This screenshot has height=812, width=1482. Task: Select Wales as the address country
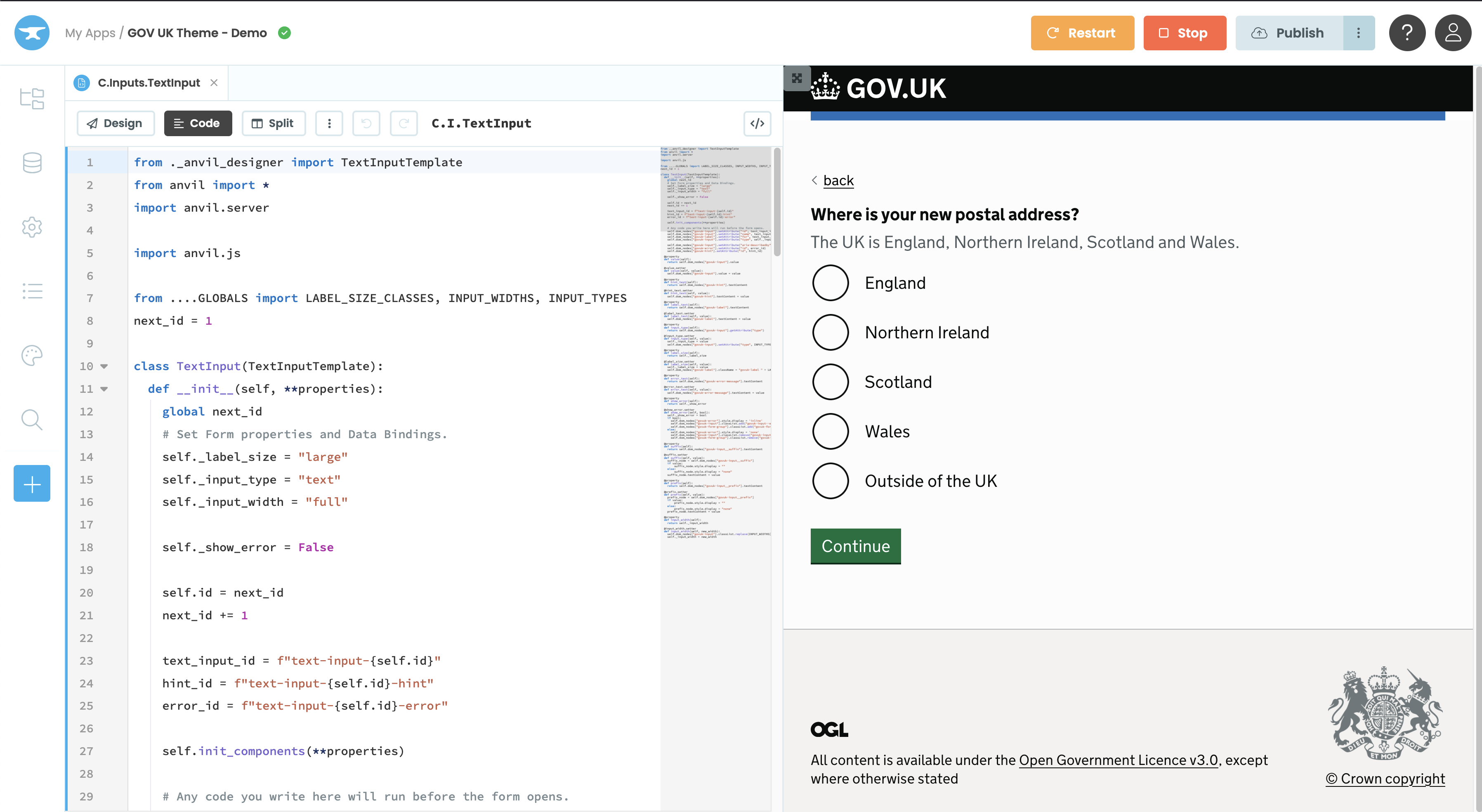[830, 431]
